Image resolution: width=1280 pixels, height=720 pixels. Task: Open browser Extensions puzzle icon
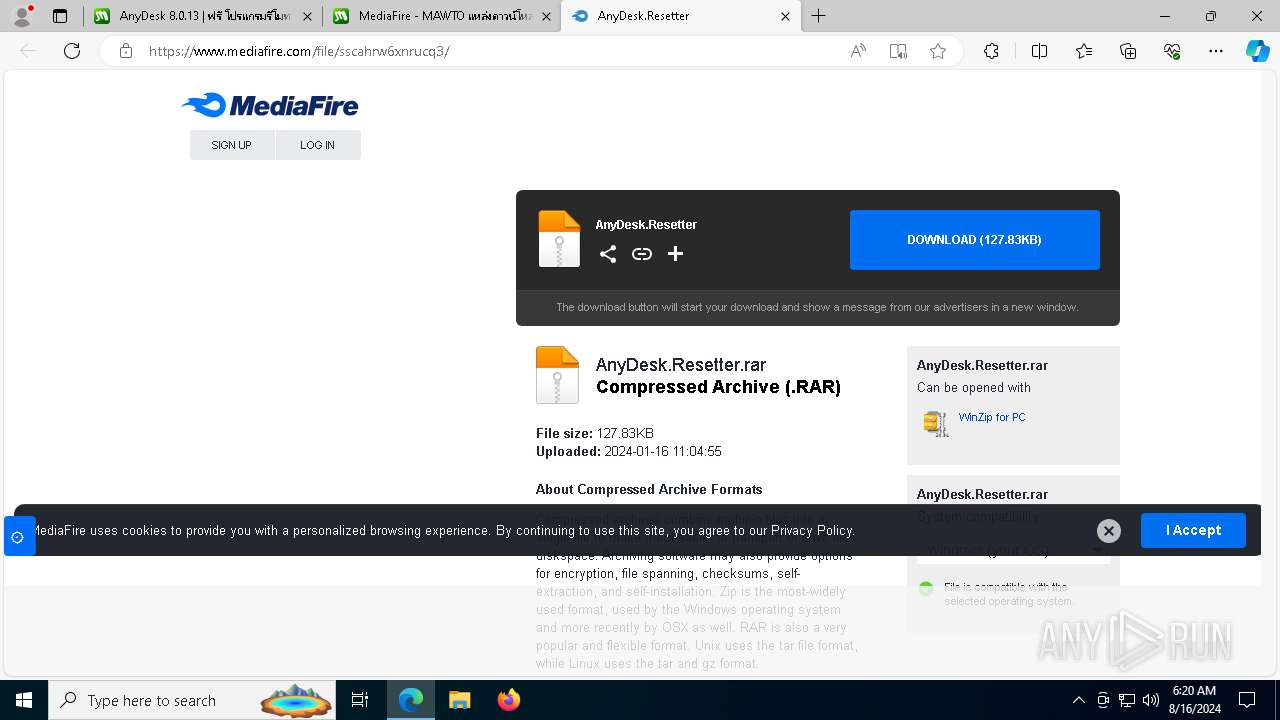991,51
